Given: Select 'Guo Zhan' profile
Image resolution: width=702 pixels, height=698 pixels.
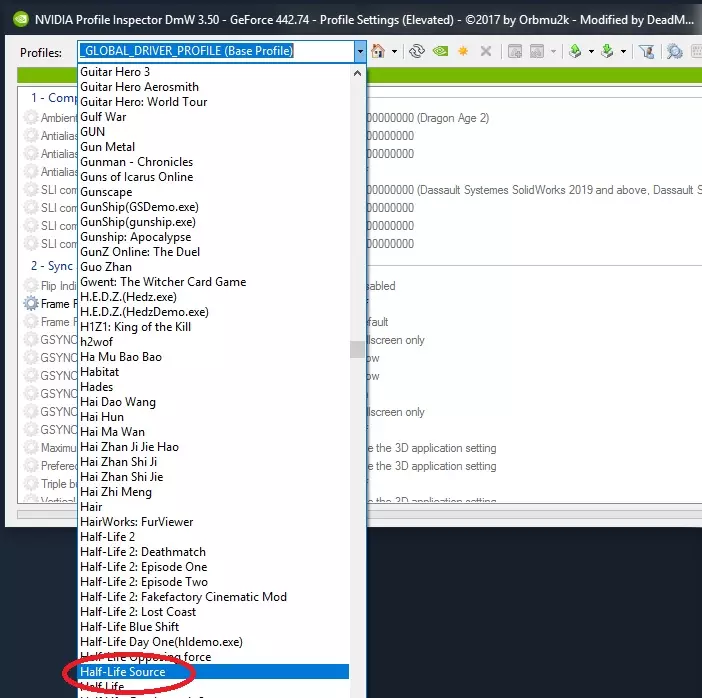Looking at the screenshot, I should [214, 267].
